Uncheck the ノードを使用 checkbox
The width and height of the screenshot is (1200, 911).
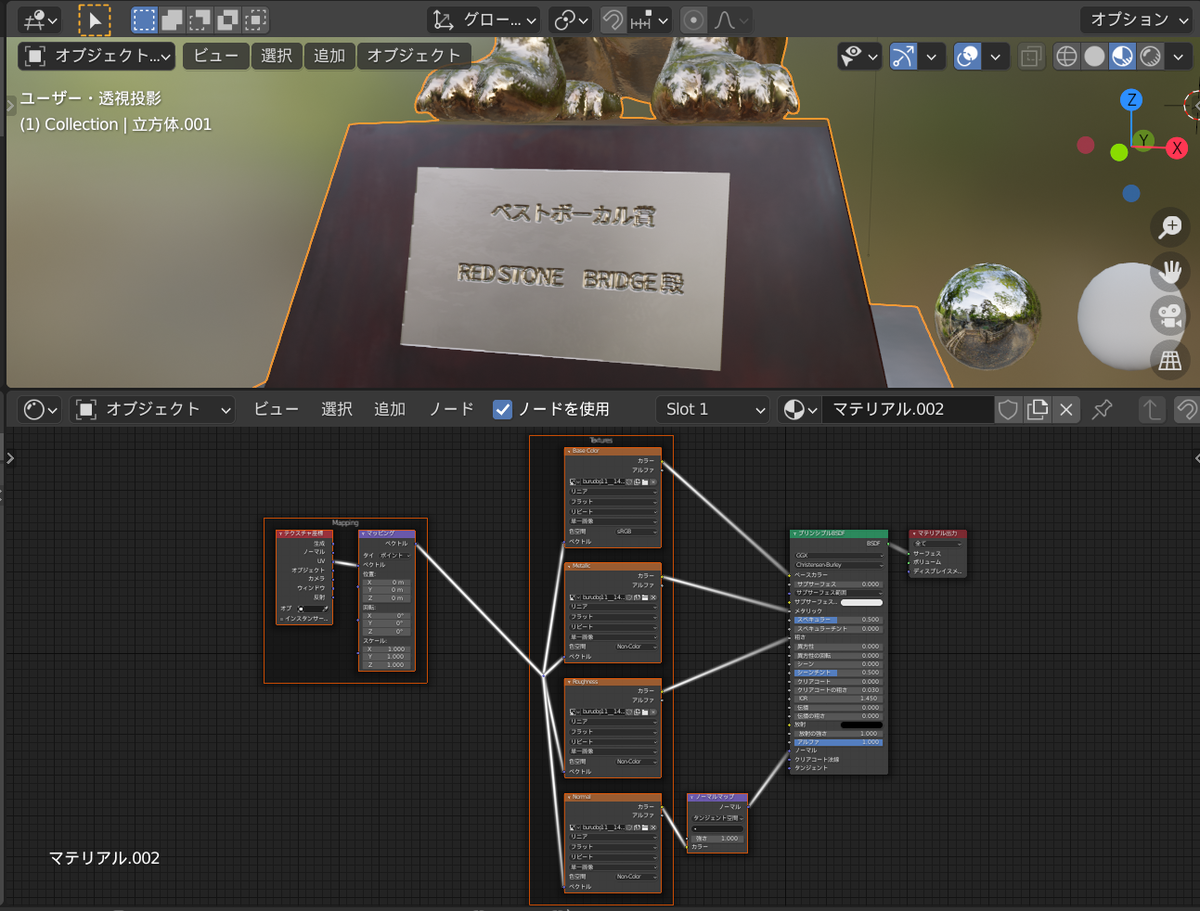coord(503,409)
